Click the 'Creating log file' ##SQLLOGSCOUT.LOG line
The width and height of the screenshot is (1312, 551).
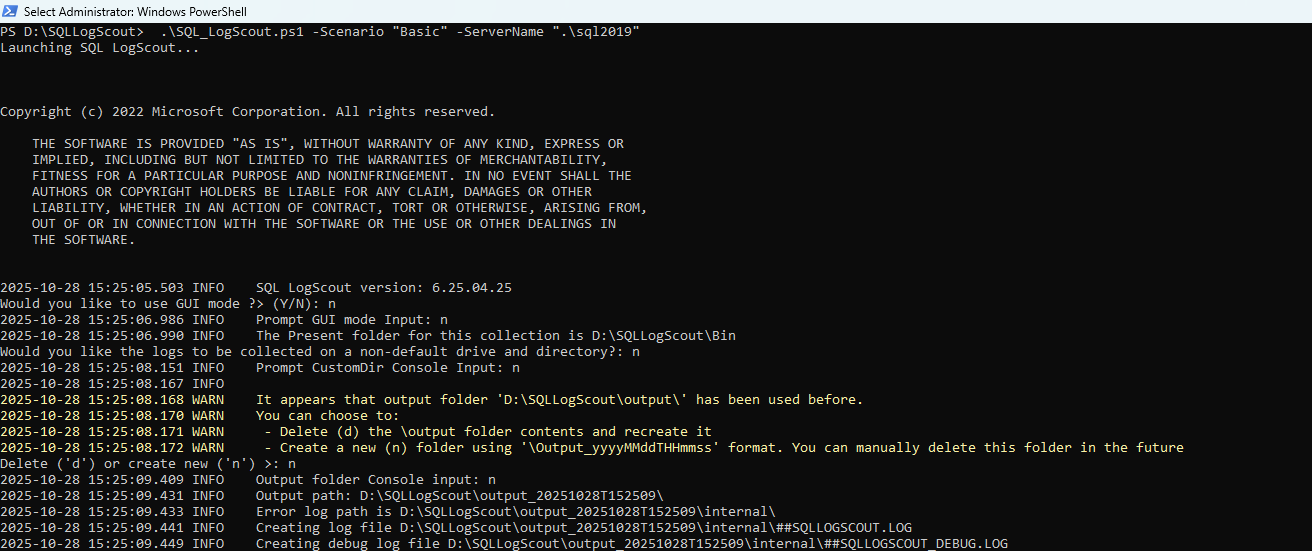click(456, 528)
